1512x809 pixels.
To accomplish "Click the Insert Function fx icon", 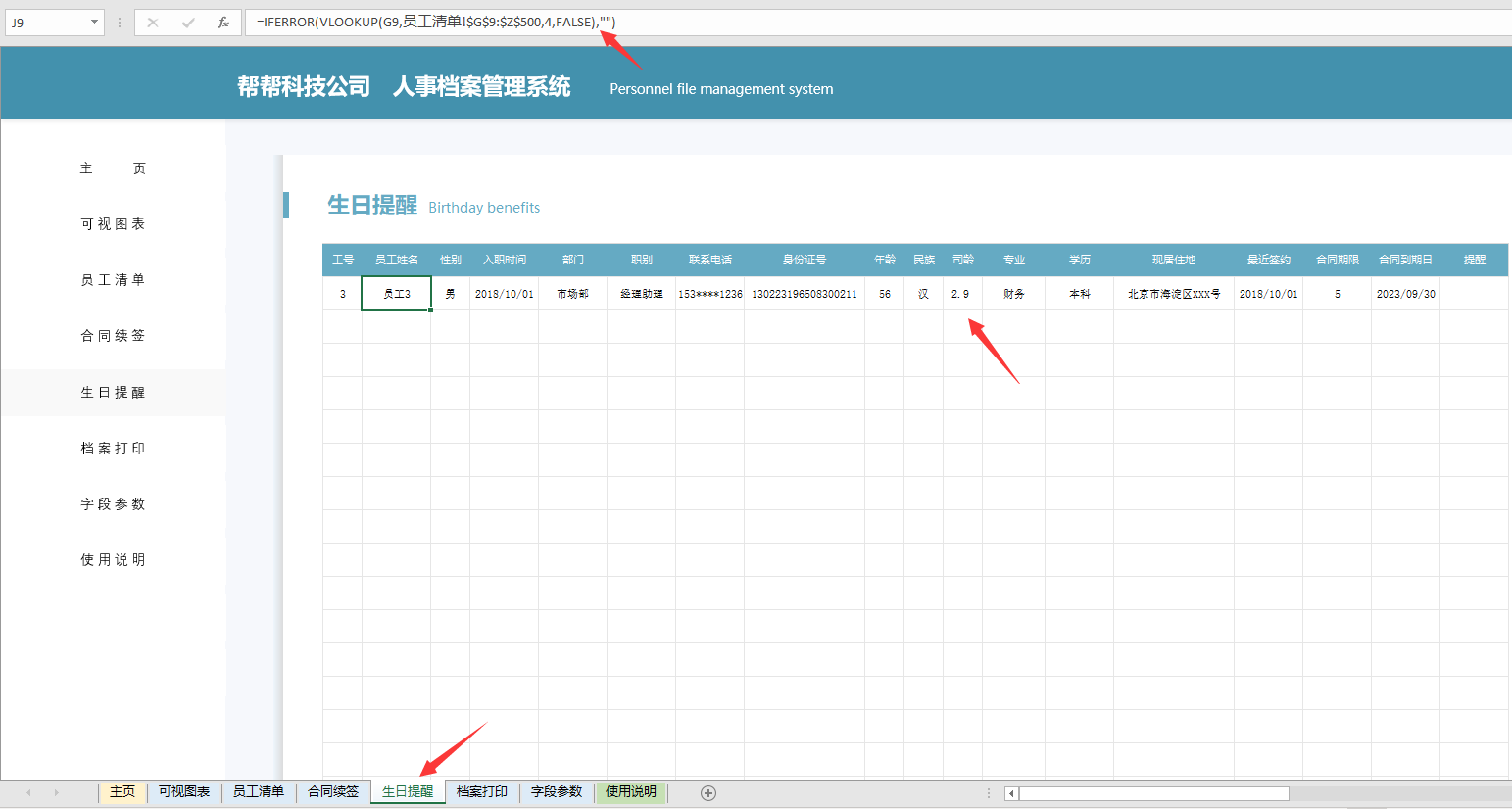I will 223,23.
